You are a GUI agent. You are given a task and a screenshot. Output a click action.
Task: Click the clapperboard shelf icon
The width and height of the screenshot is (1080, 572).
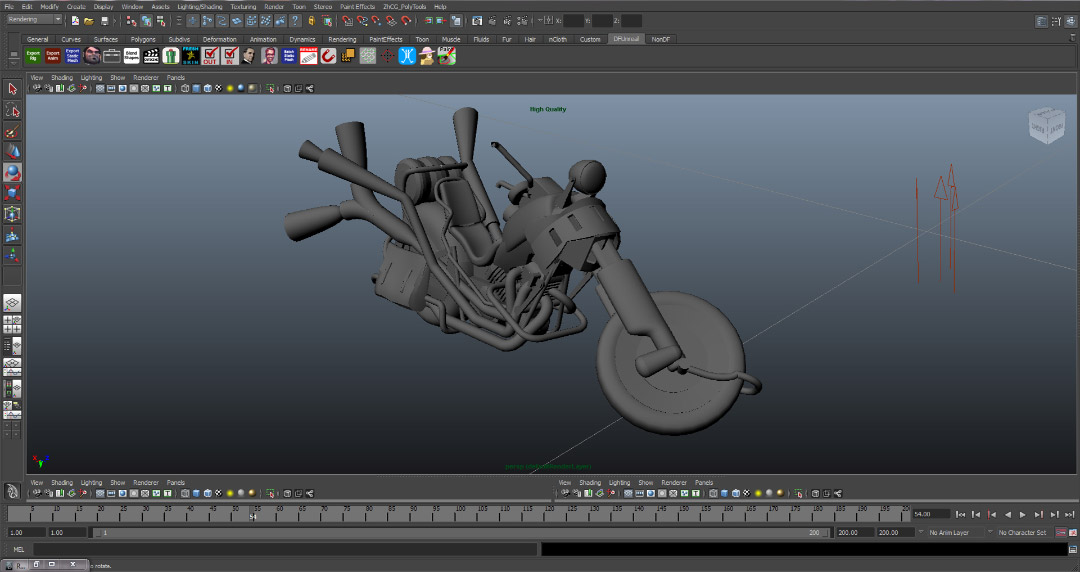click(x=151, y=56)
